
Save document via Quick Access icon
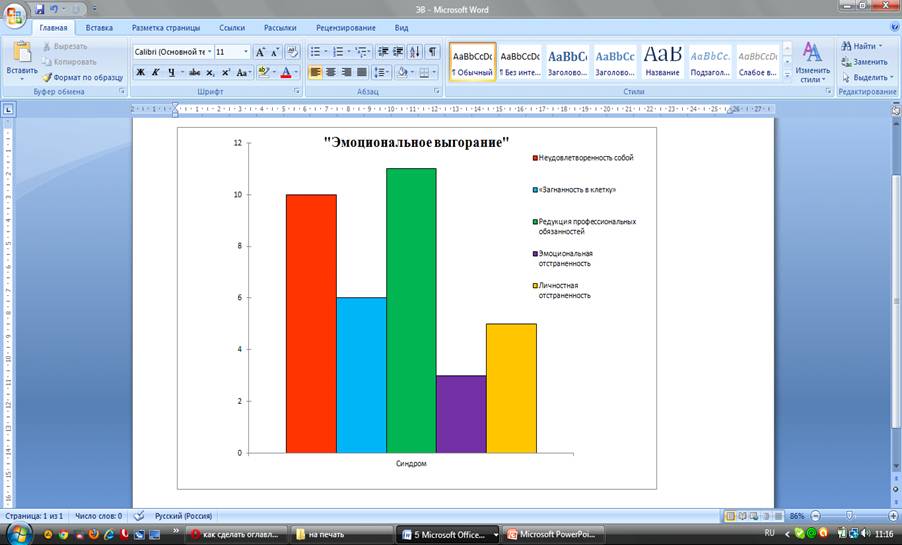40,9
